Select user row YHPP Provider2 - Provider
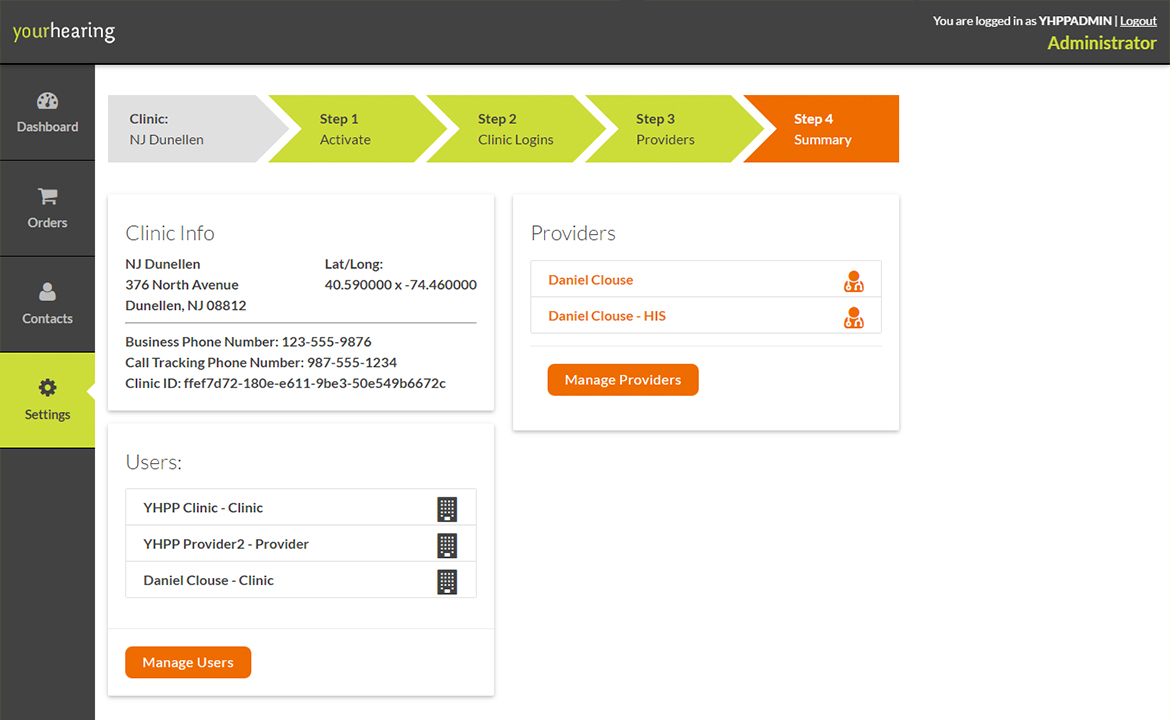The image size is (1170, 720). pyautogui.click(x=301, y=544)
